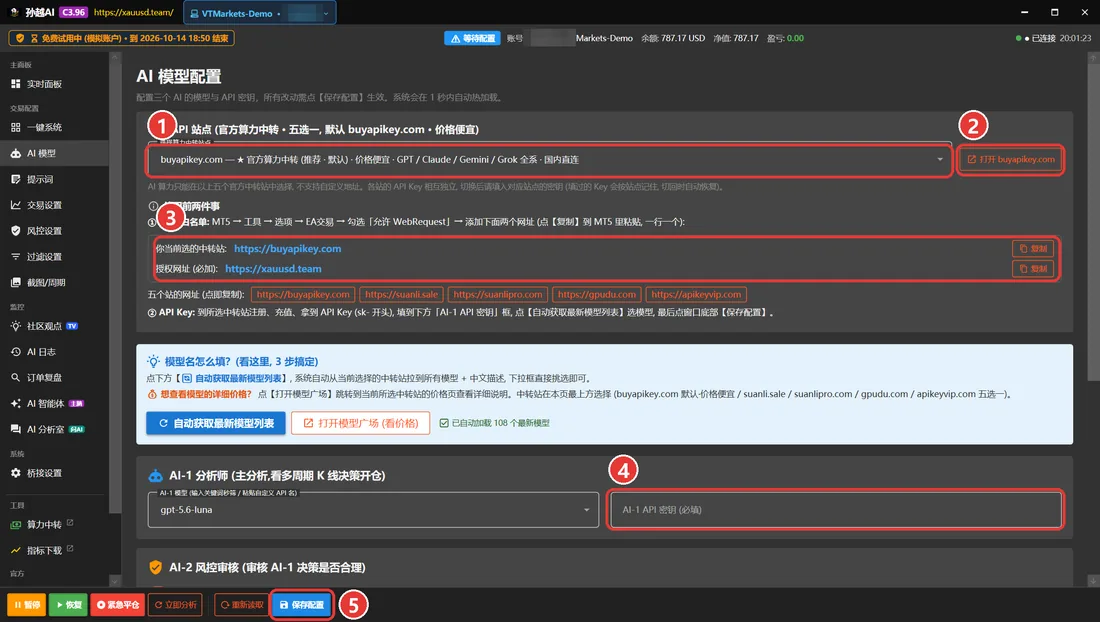
Task: Copy the https://gpudu.com site chip
Action: point(597,295)
